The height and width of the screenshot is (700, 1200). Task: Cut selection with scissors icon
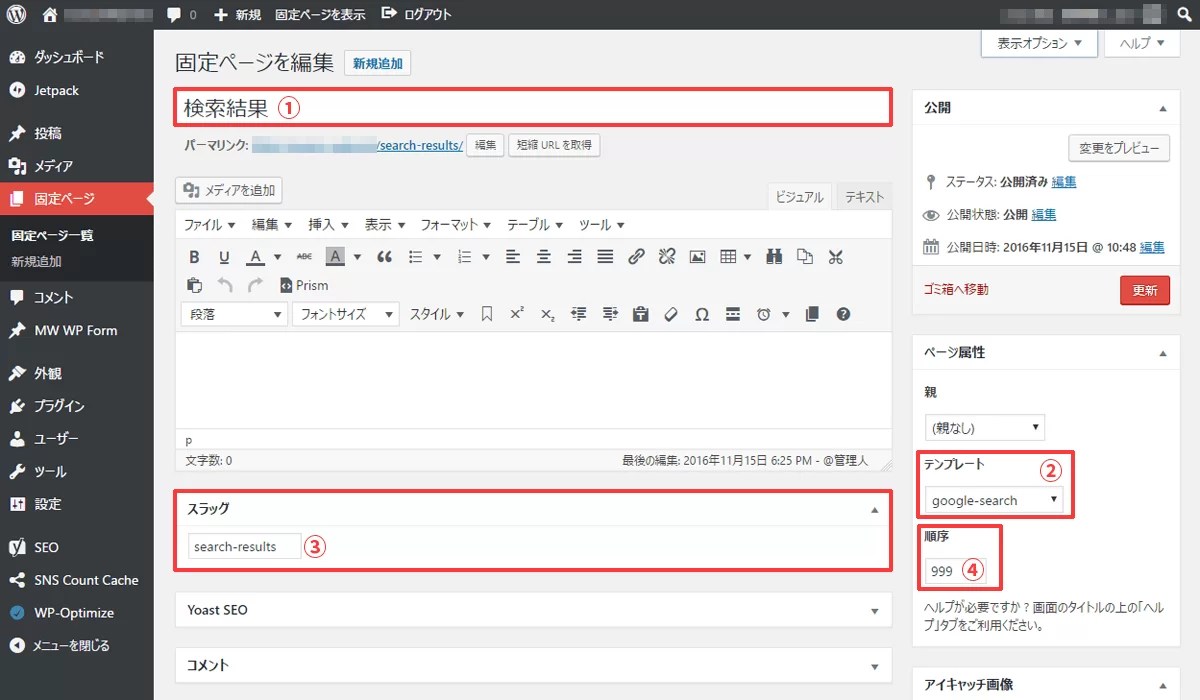point(836,257)
